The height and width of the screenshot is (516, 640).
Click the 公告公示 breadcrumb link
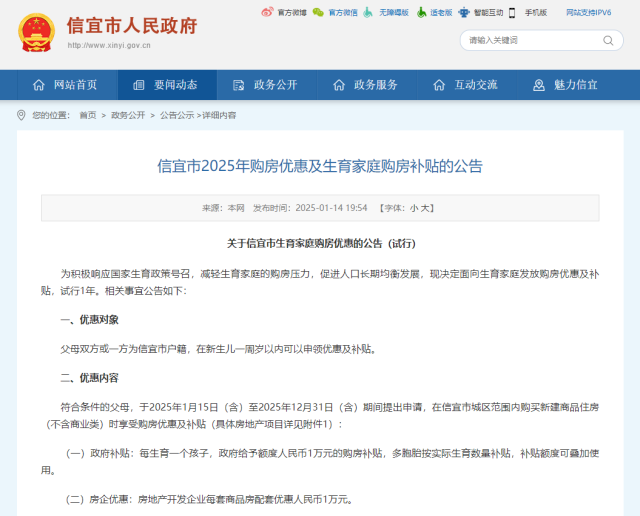[177, 116]
